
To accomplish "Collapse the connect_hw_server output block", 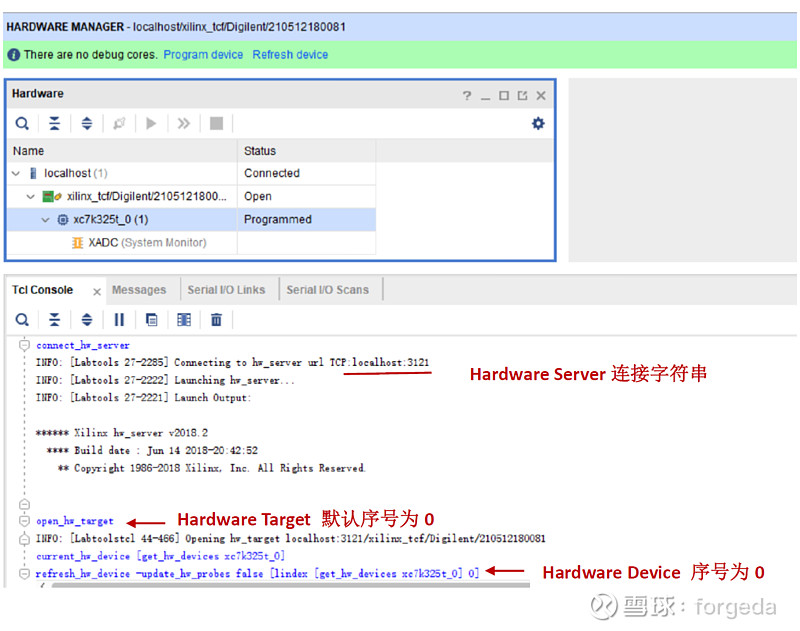I will [x=24, y=345].
